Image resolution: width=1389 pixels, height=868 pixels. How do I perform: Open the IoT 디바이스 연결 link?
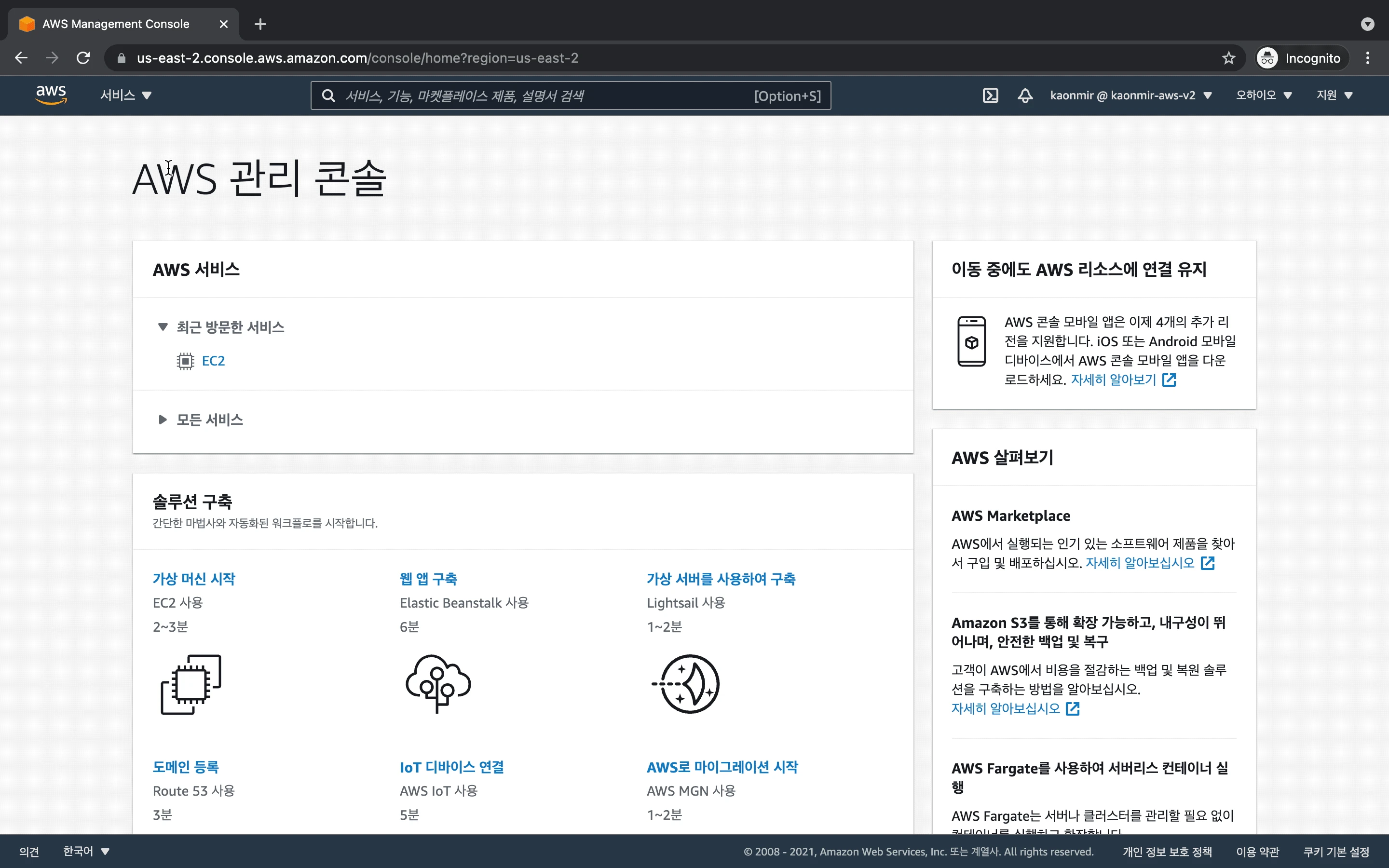(452, 768)
